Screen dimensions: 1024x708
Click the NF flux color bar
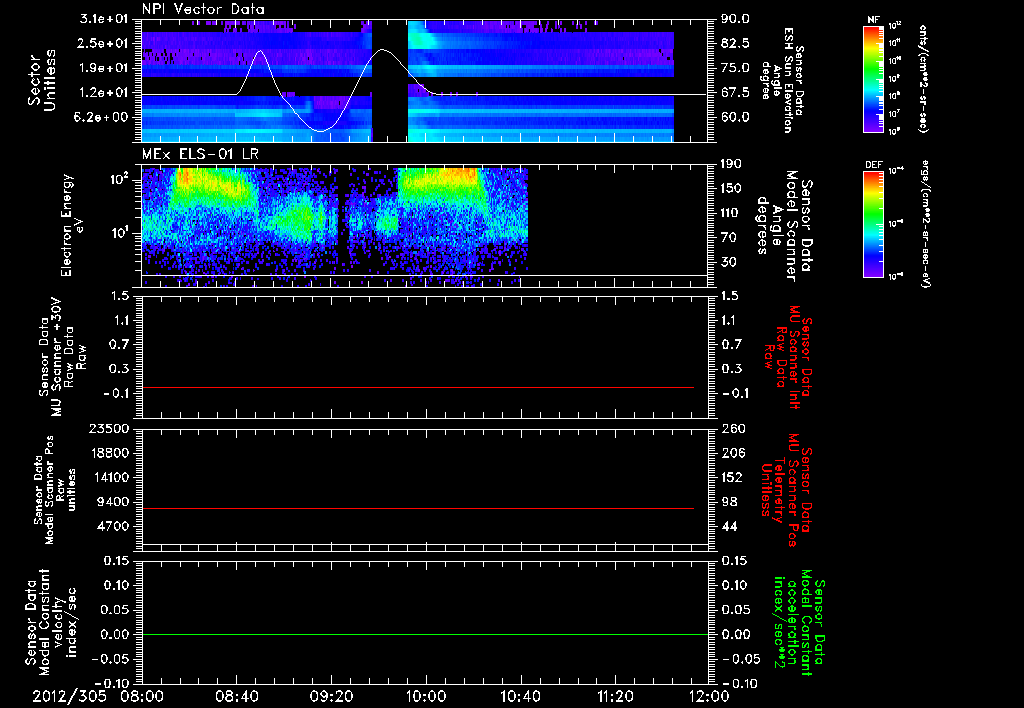click(x=873, y=78)
